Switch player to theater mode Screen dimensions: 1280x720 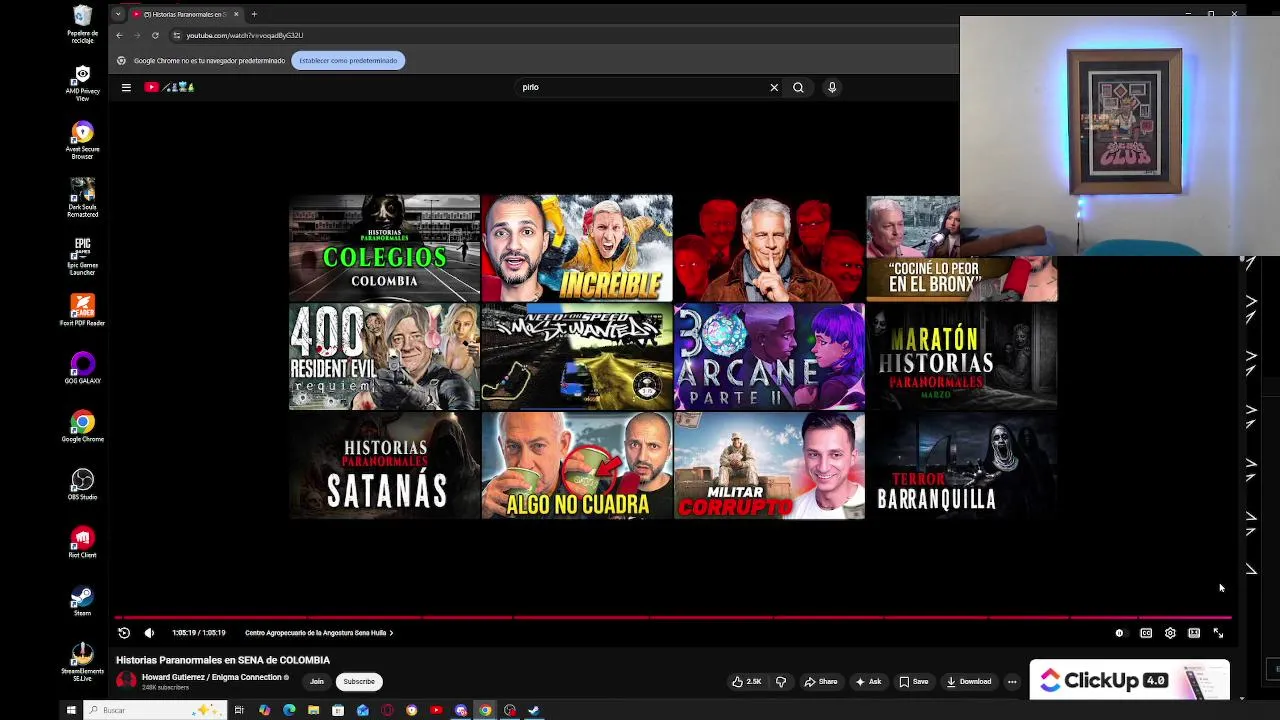(x=1194, y=633)
